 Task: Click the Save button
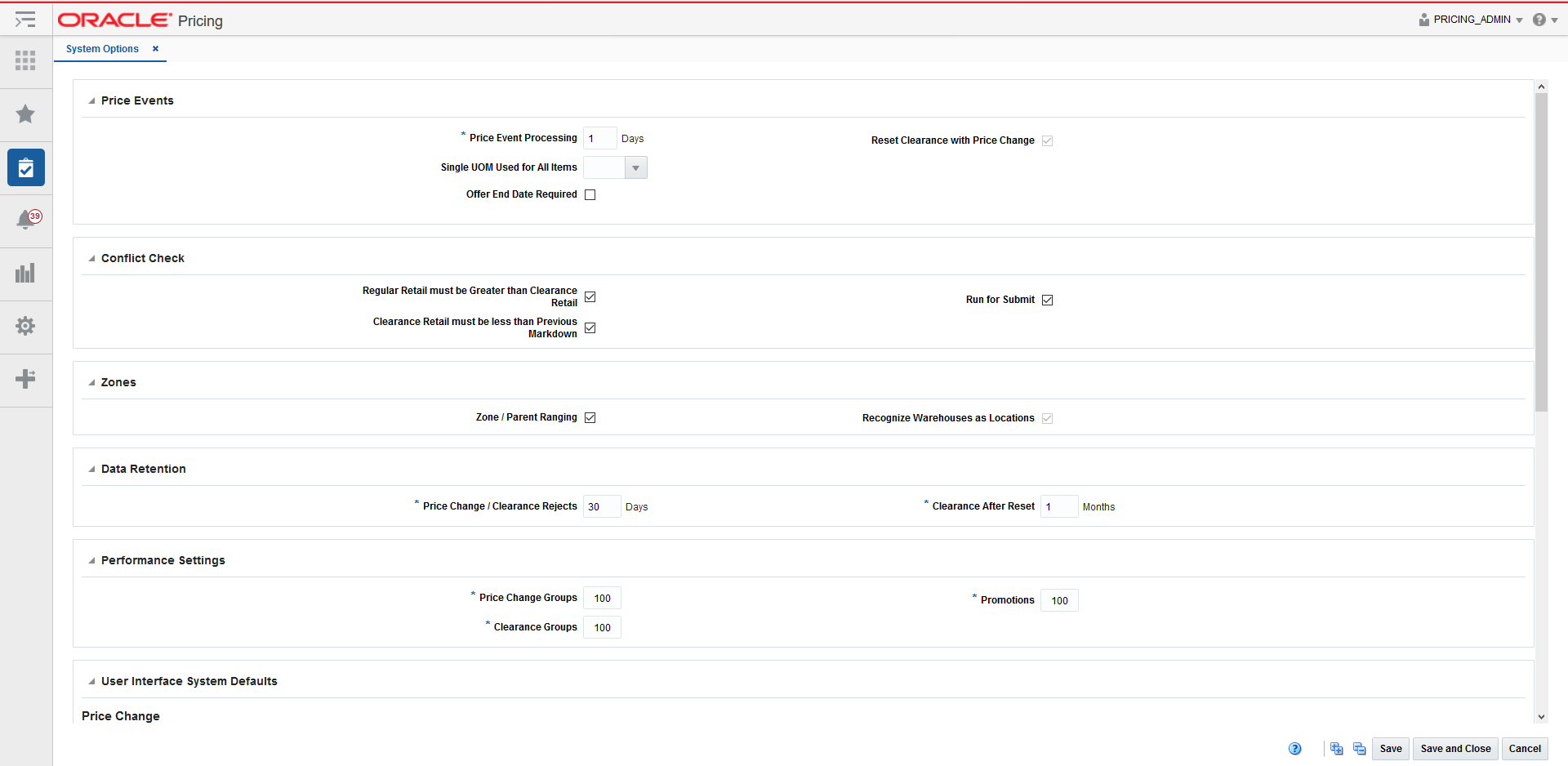click(1391, 749)
